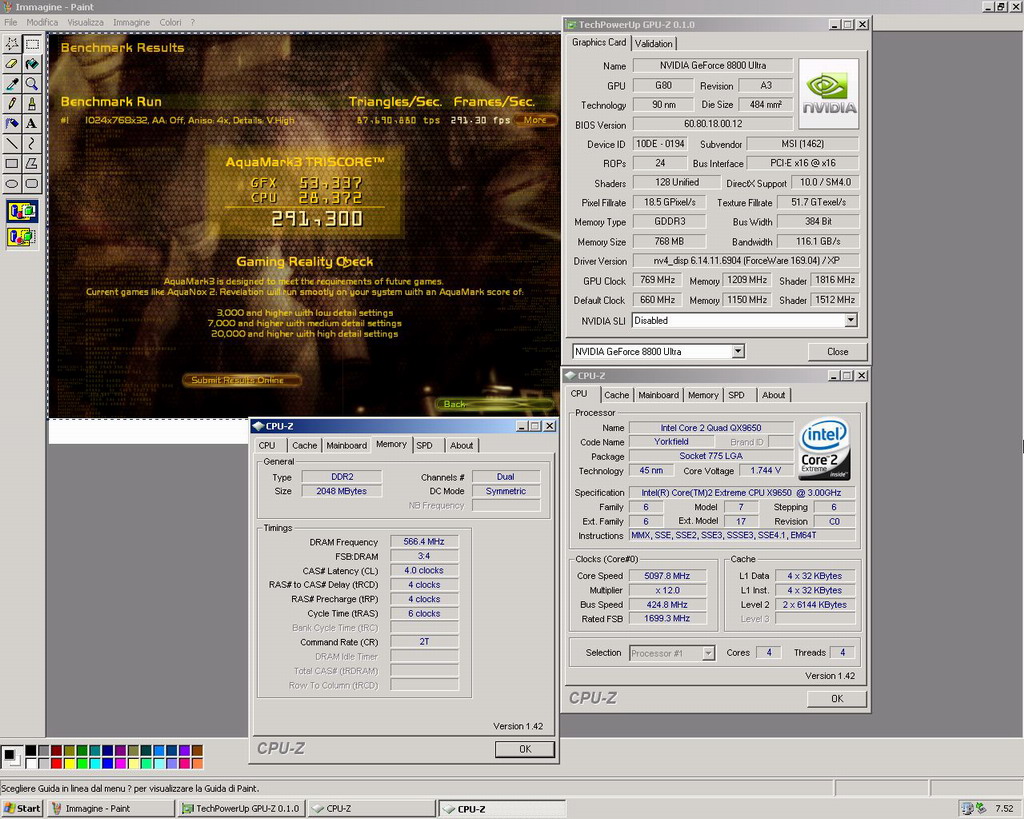Pick the cyan color swatch
The height and width of the screenshot is (819, 1024).
pyautogui.click(x=95, y=763)
